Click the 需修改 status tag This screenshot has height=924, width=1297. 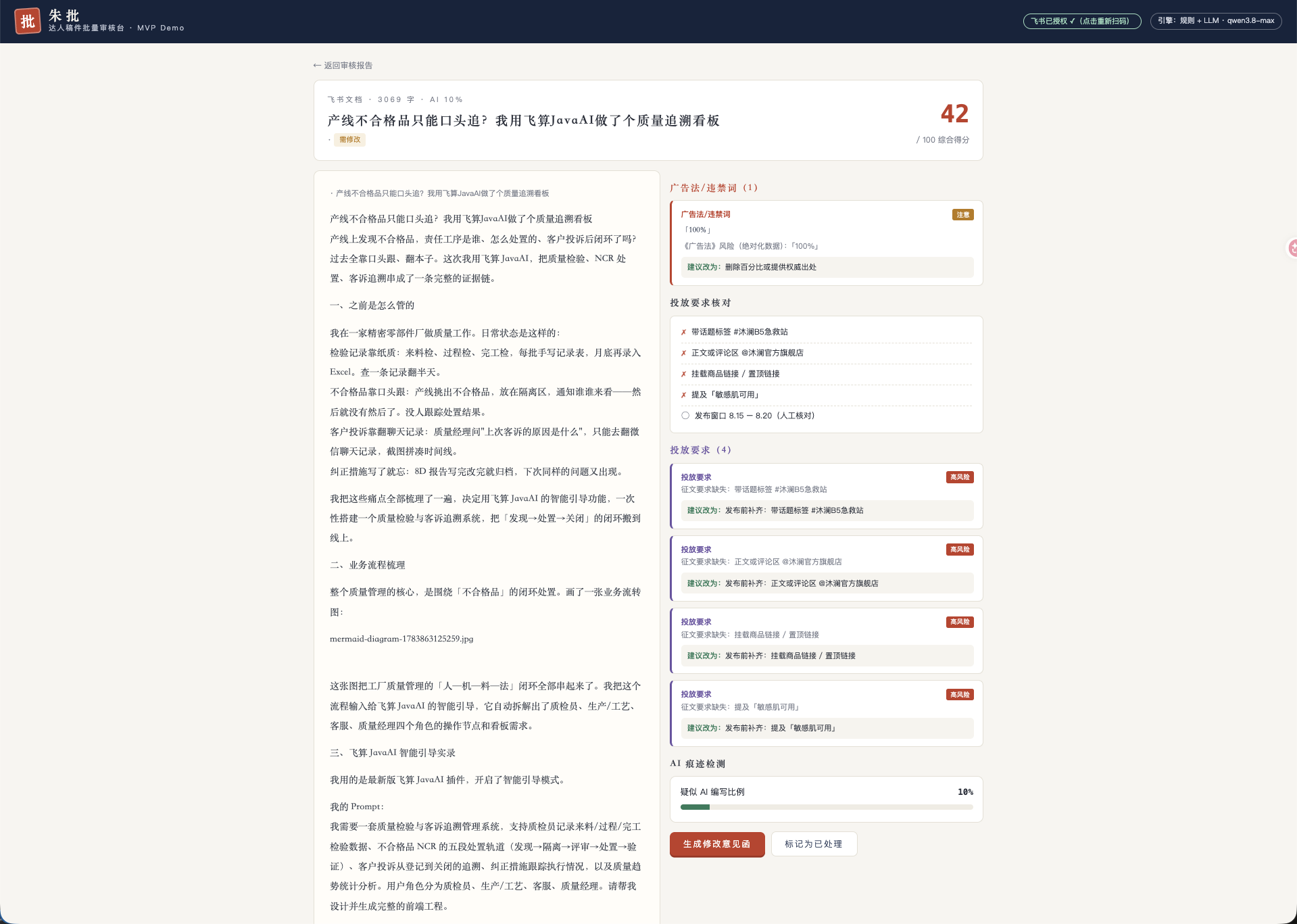tap(349, 140)
